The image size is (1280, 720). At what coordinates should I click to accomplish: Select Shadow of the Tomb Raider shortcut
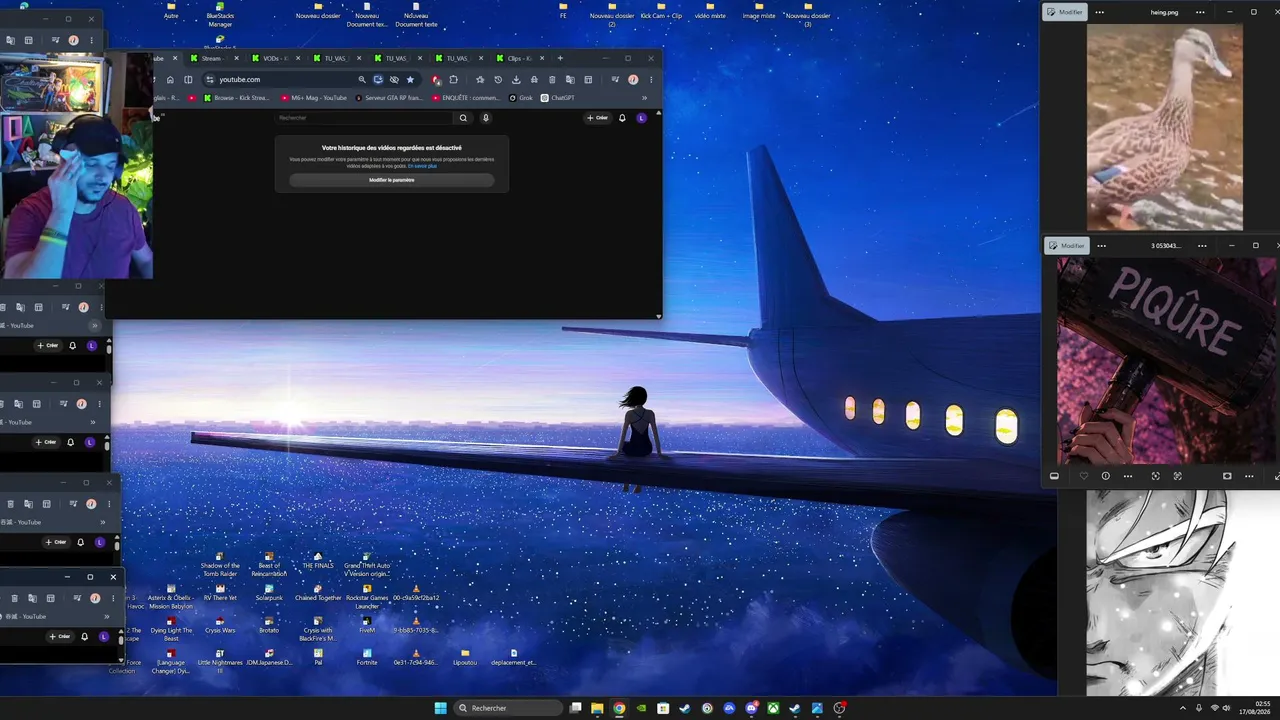(x=220, y=565)
